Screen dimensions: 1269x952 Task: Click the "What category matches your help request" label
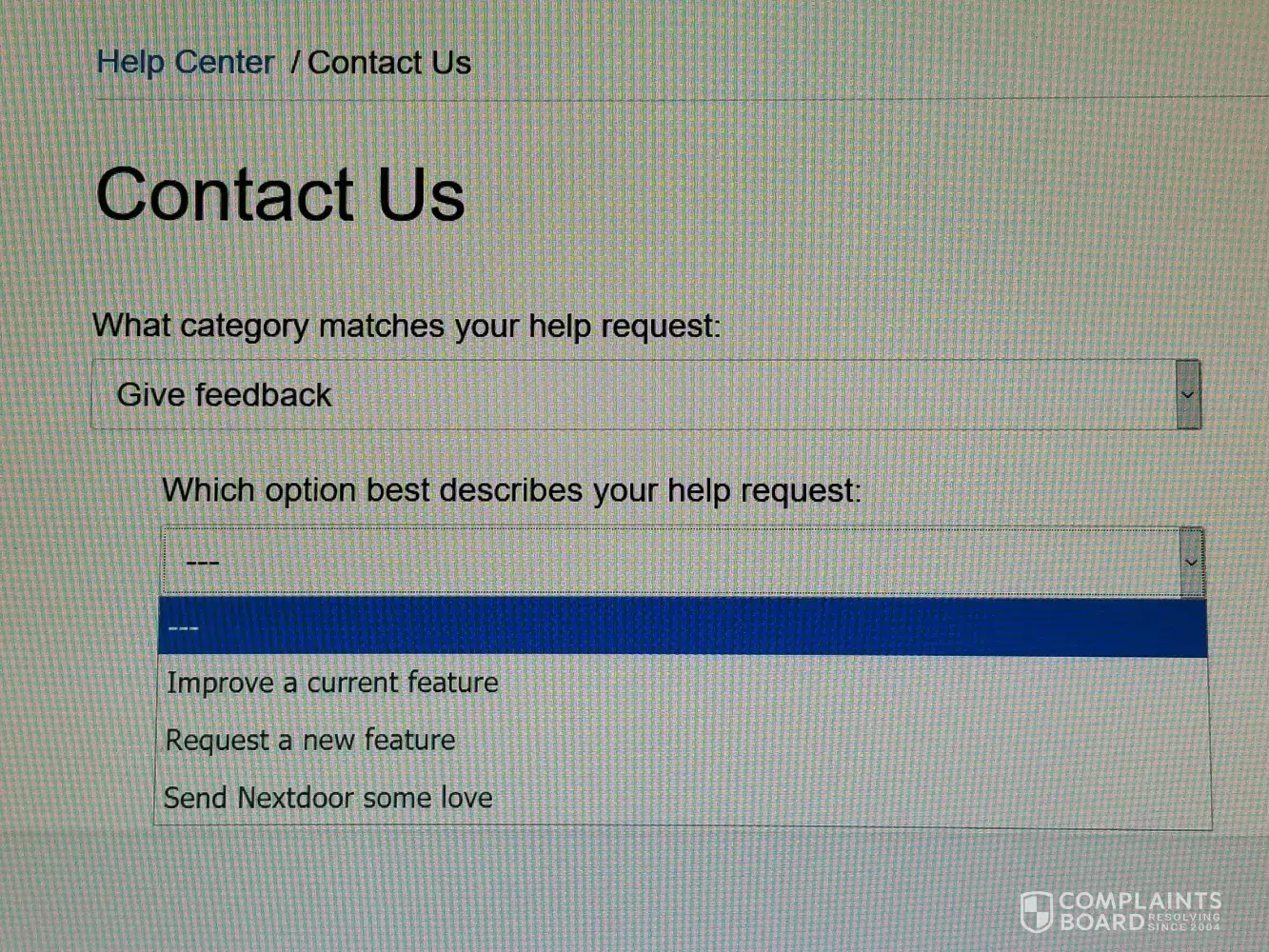point(406,326)
